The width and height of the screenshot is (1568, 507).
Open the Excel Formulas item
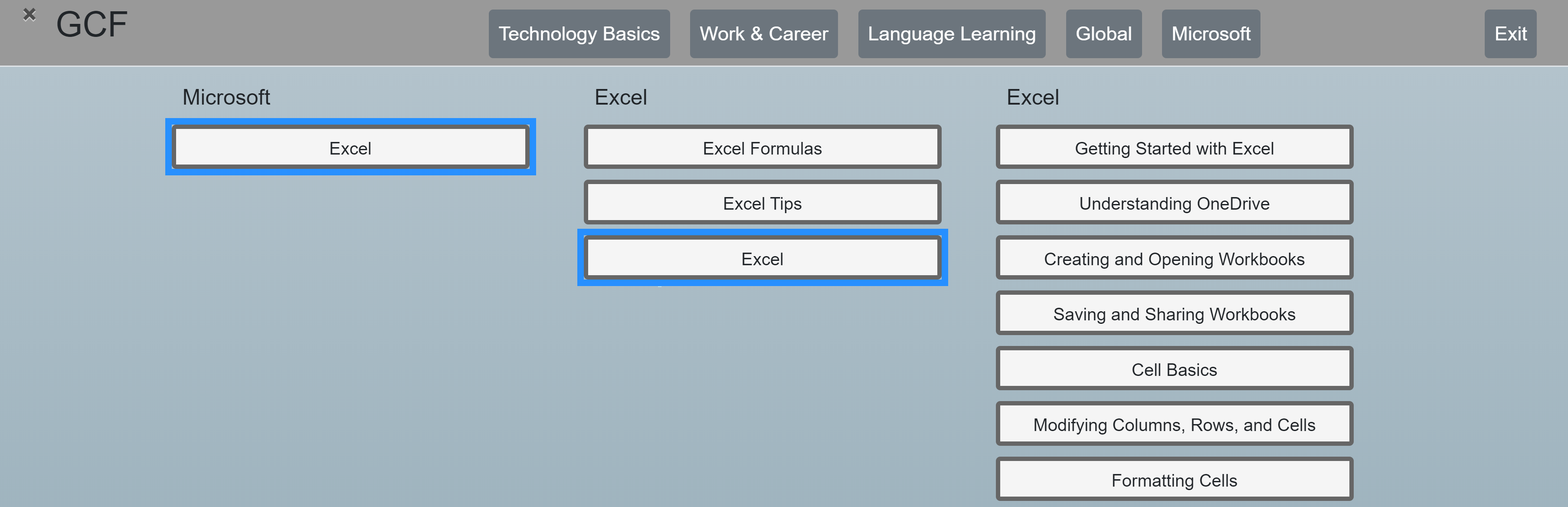coord(762,148)
